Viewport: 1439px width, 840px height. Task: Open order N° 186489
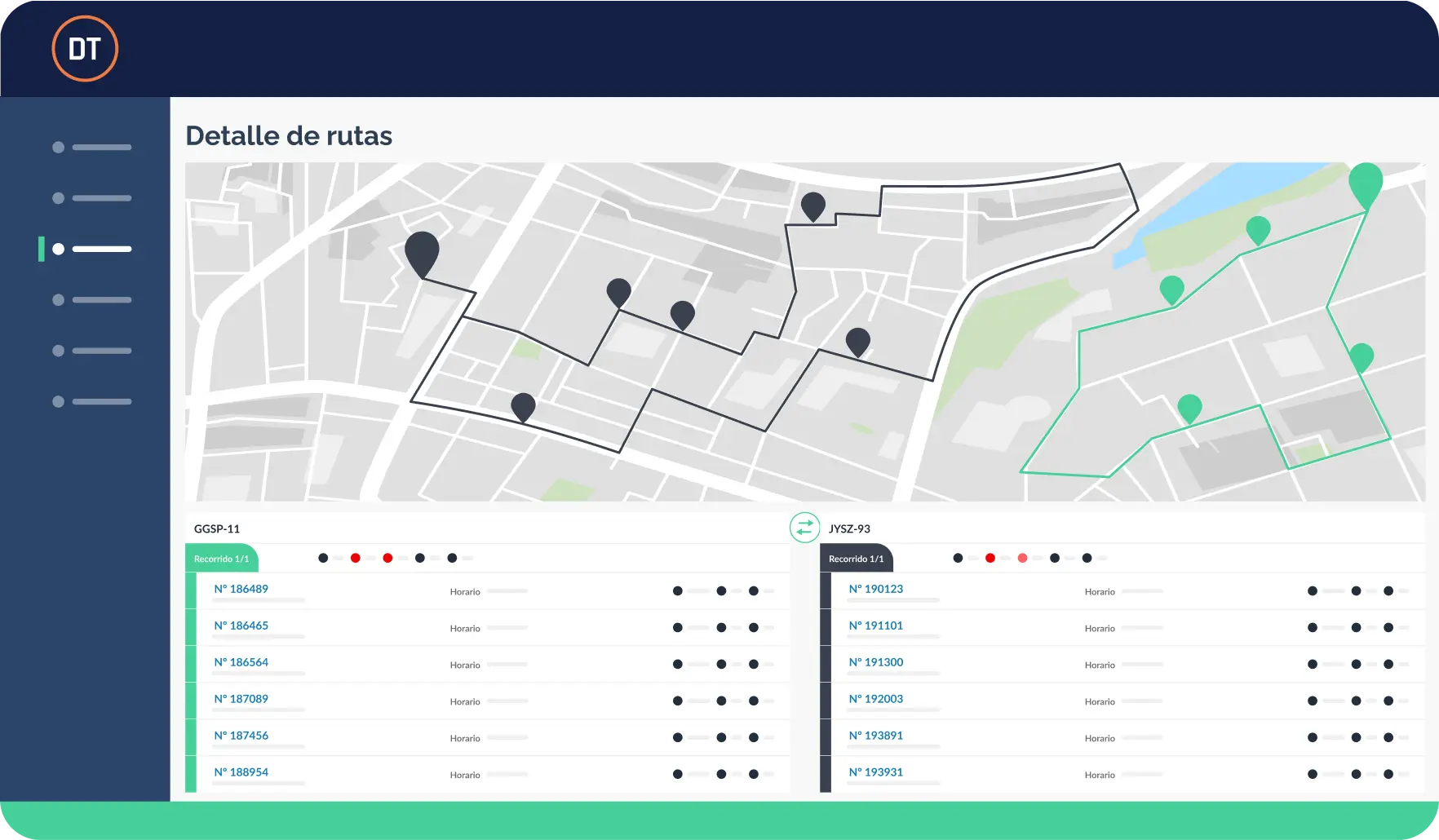click(x=241, y=589)
